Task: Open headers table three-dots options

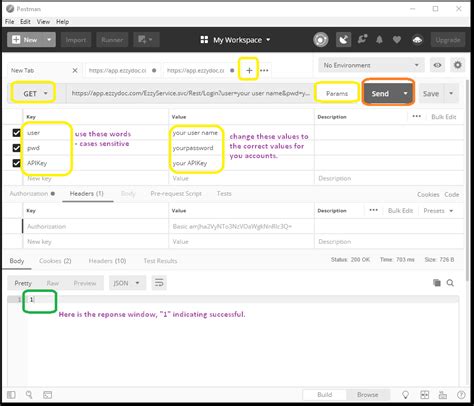Action: 374,210
